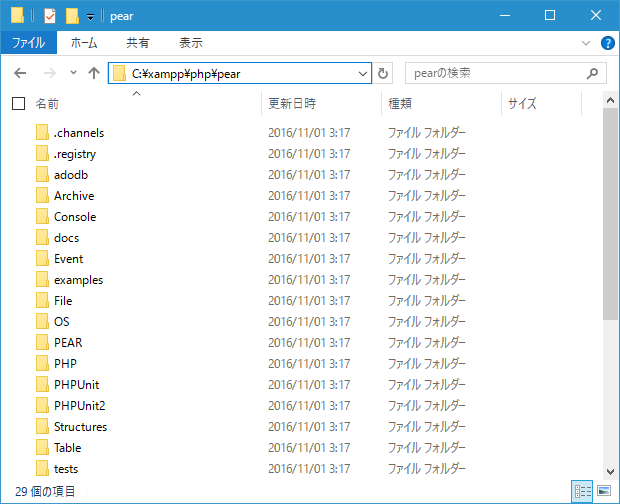Select the docs folder icon
Viewport: 620px width, 504px height.
(x=42, y=238)
